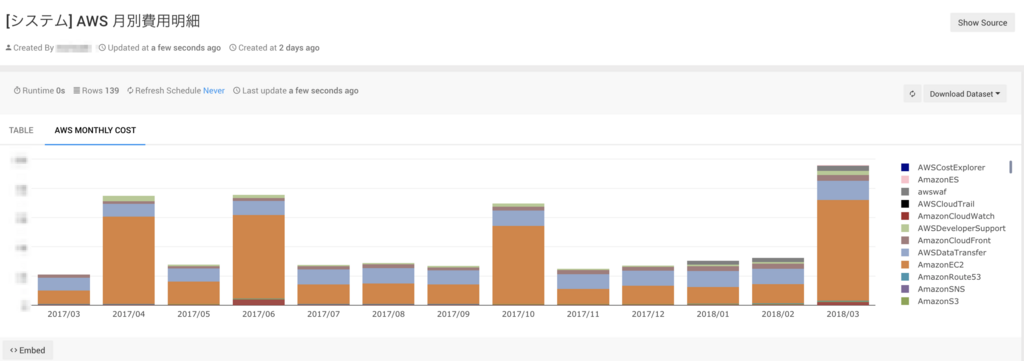This screenshot has width=1024, height=361.
Task: Click the Created at clock icon
Action: [233, 48]
